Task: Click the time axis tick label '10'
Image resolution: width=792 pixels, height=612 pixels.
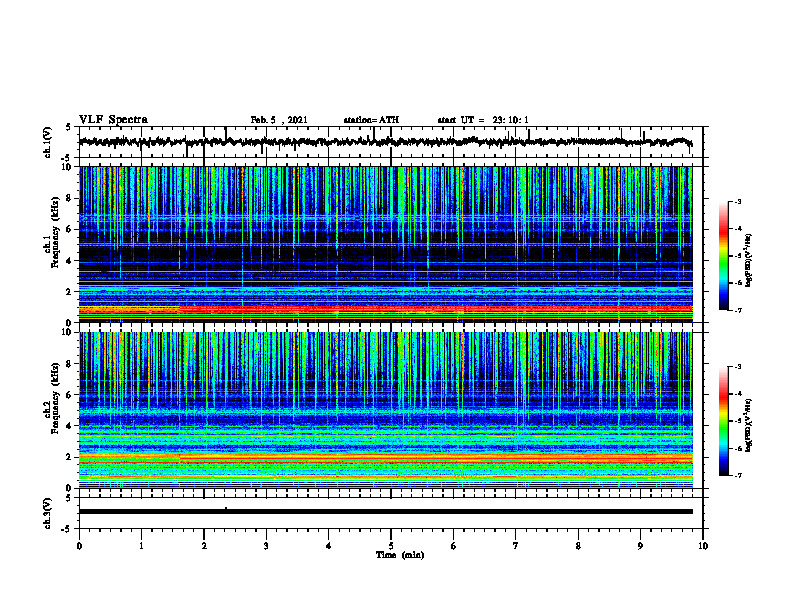Action: tap(703, 546)
